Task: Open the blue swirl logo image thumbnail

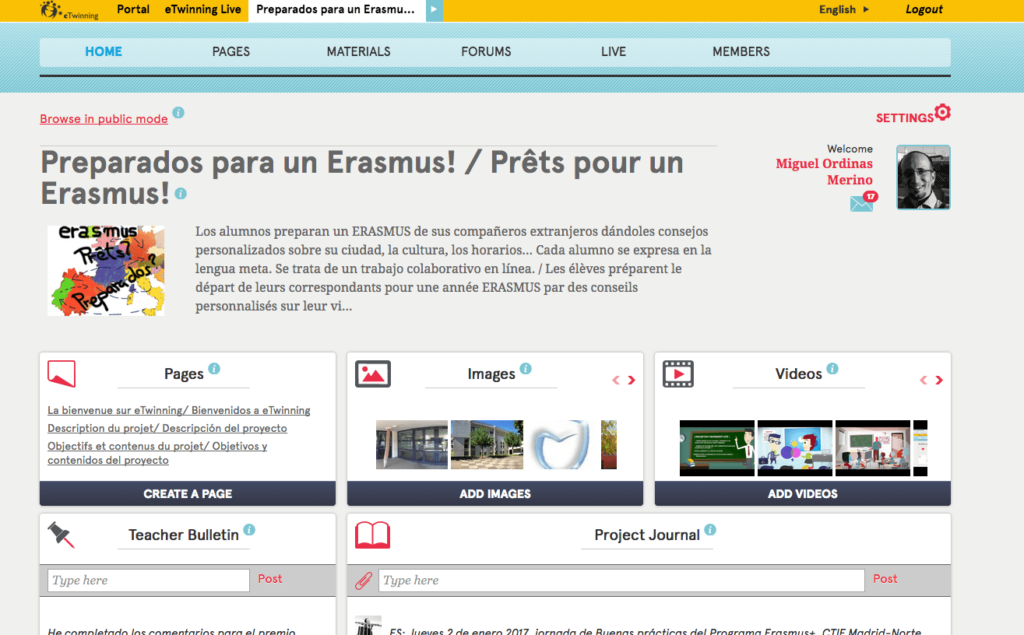Action: tap(562, 444)
